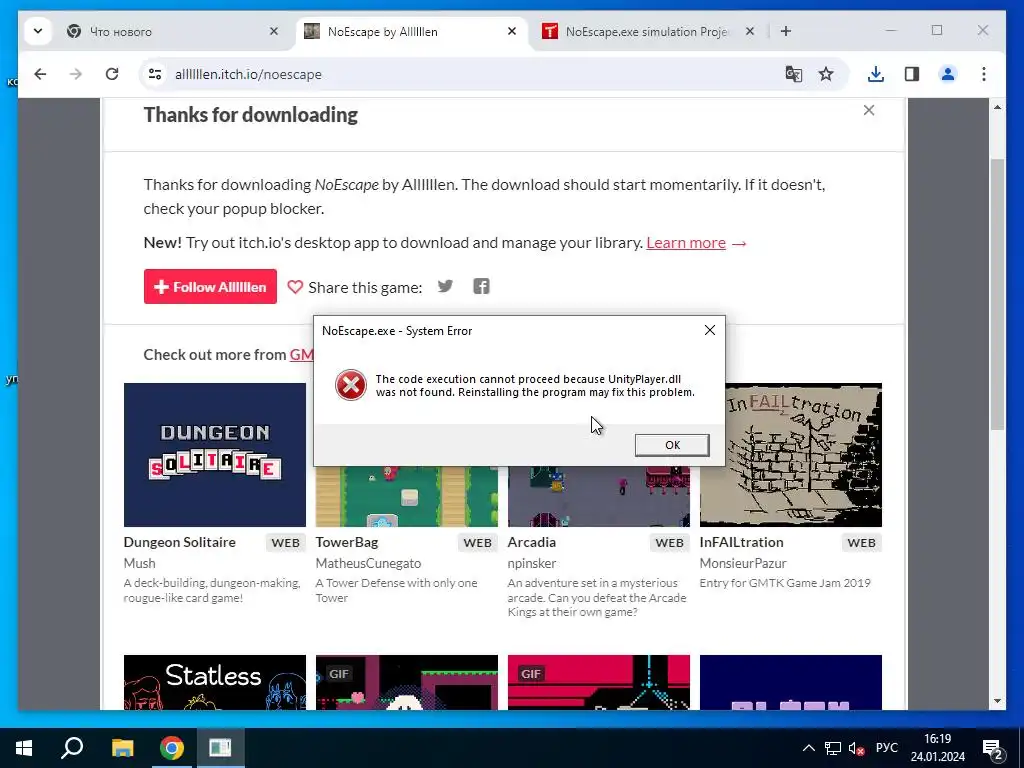Open the taskbar clock and date
This screenshot has height=768, width=1024.
pyautogui.click(x=938, y=748)
